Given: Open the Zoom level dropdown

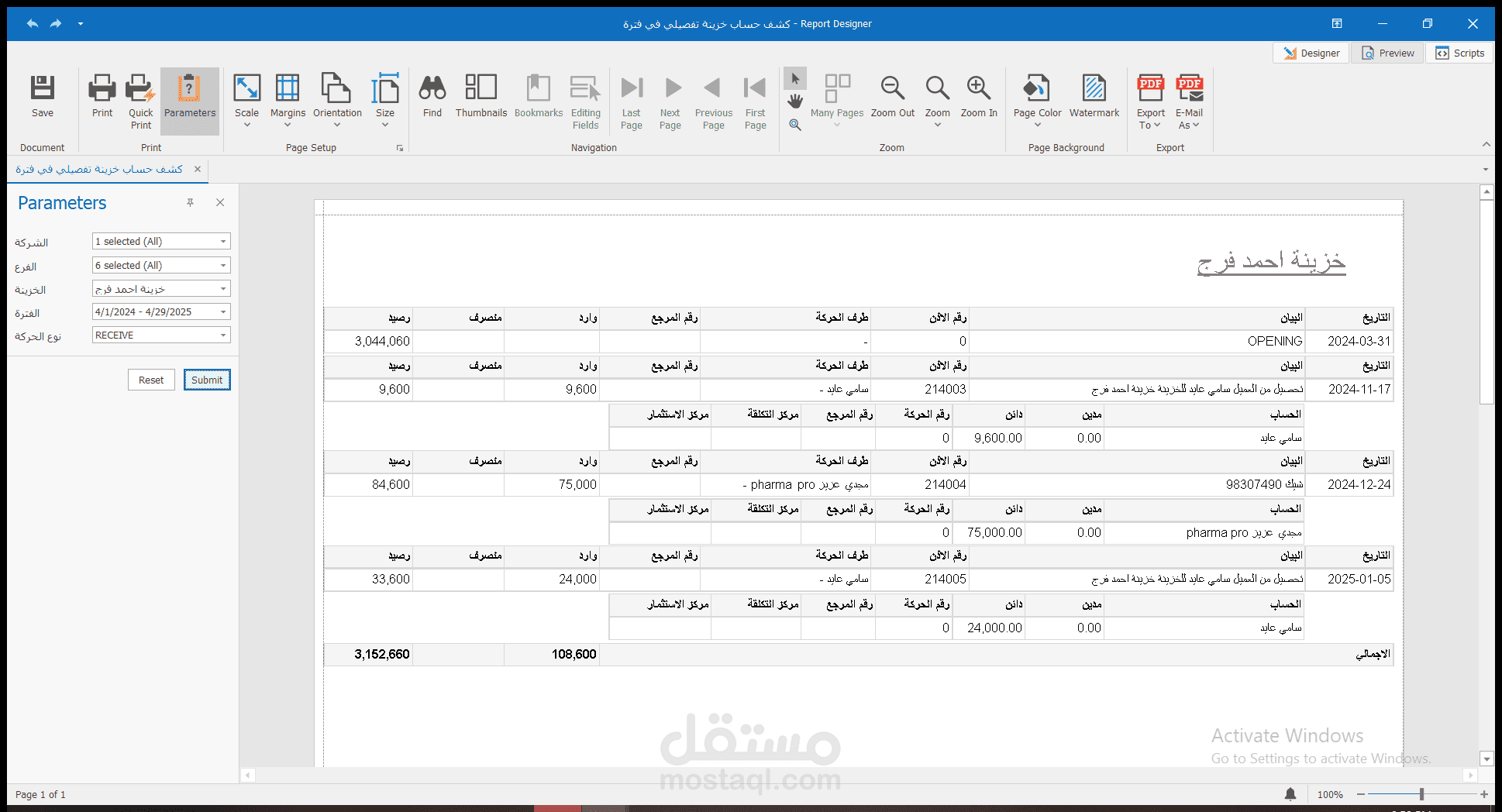Looking at the screenshot, I should click(x=938, y=101).
